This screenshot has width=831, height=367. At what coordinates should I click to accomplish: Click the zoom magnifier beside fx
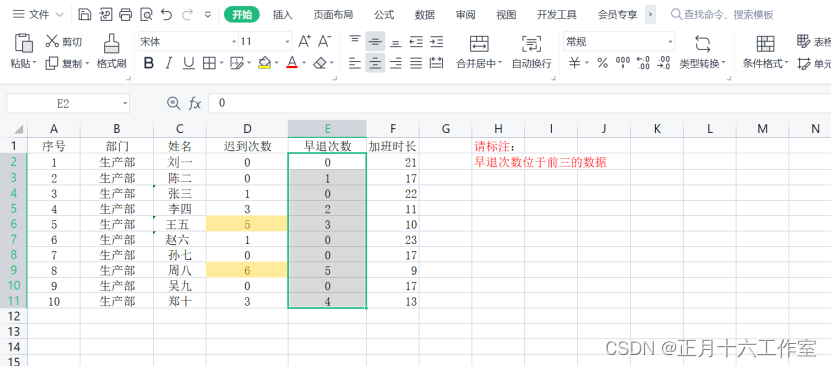click(x=173, y=103)
